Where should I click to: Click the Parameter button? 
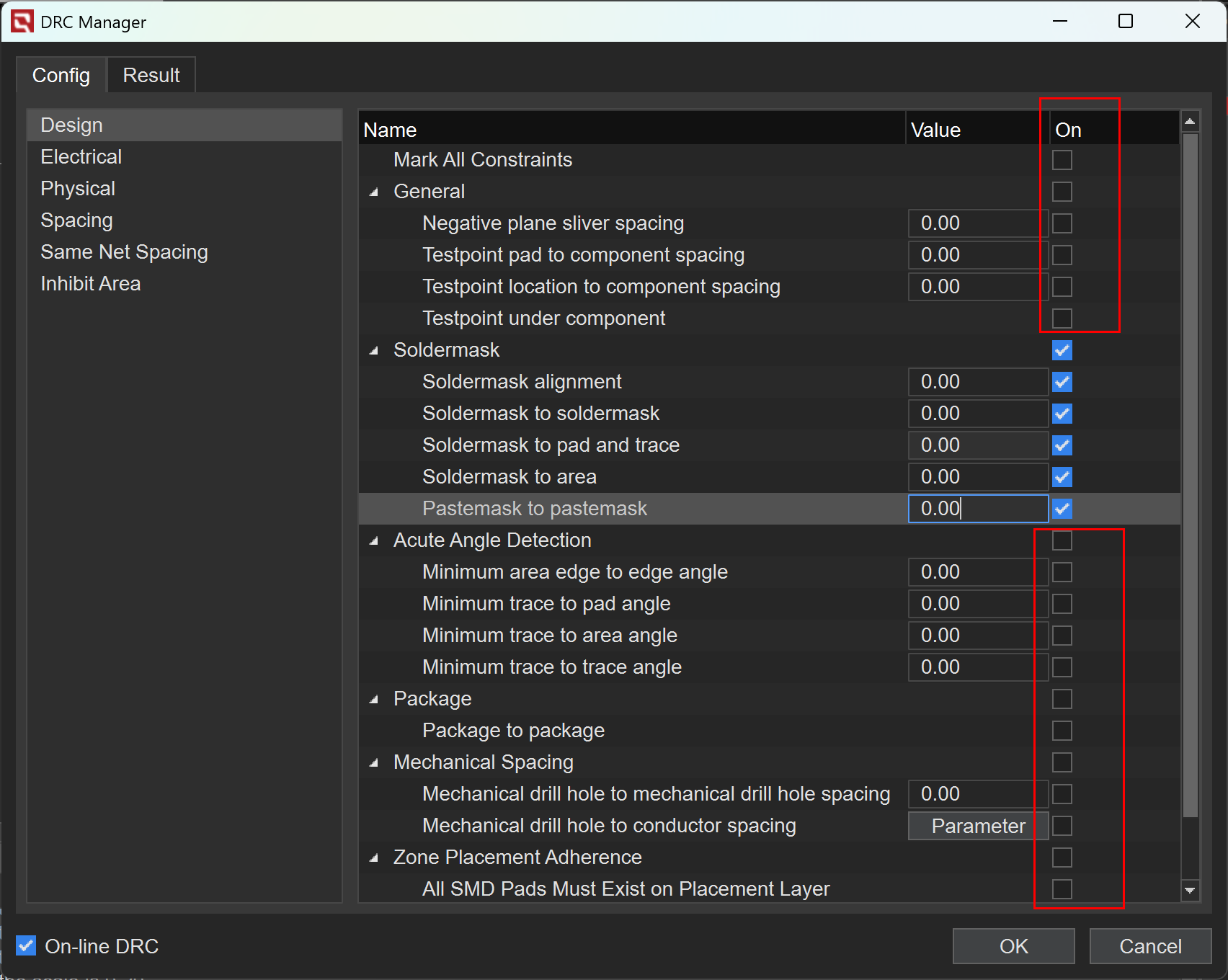point(977,826)
